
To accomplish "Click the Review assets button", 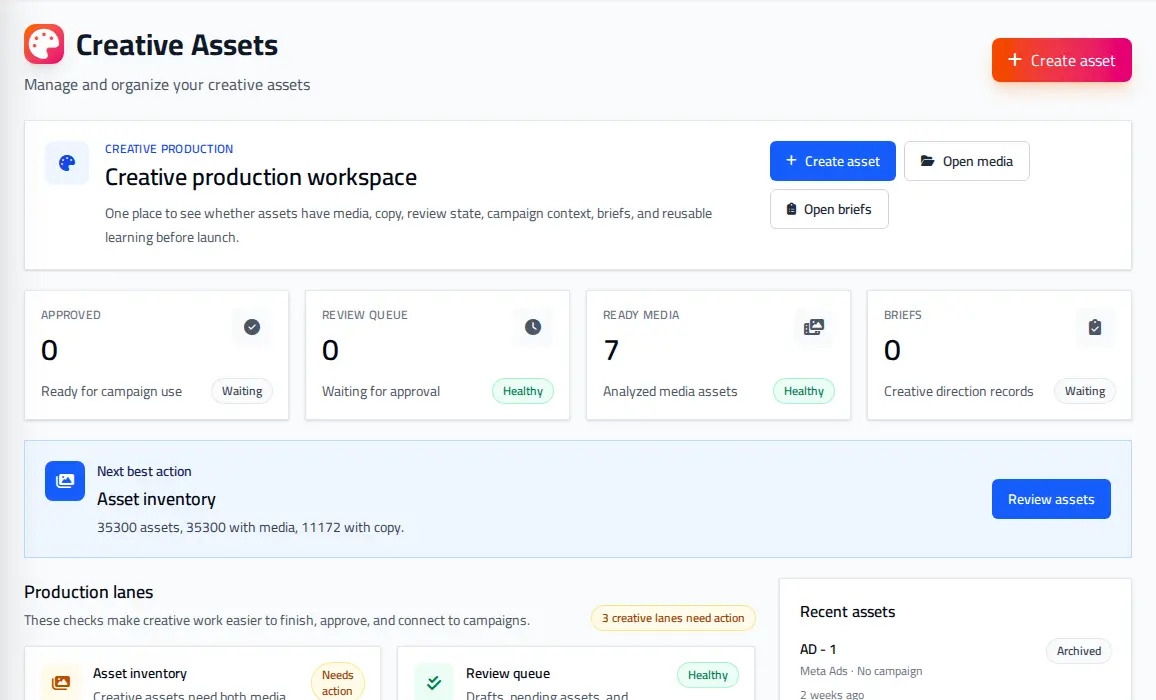I will (1051, 499).
